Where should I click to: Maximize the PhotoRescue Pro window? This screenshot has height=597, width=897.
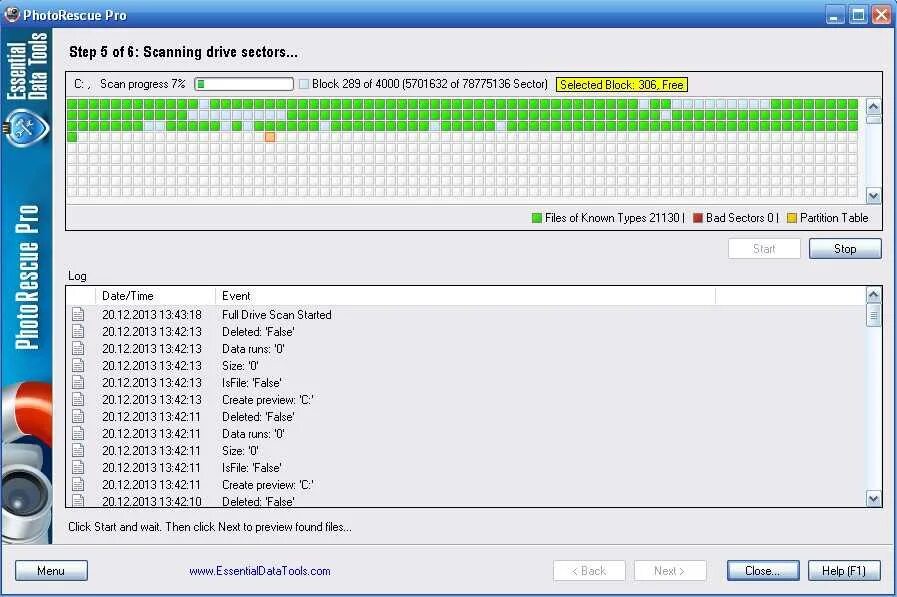coord(858,15)
